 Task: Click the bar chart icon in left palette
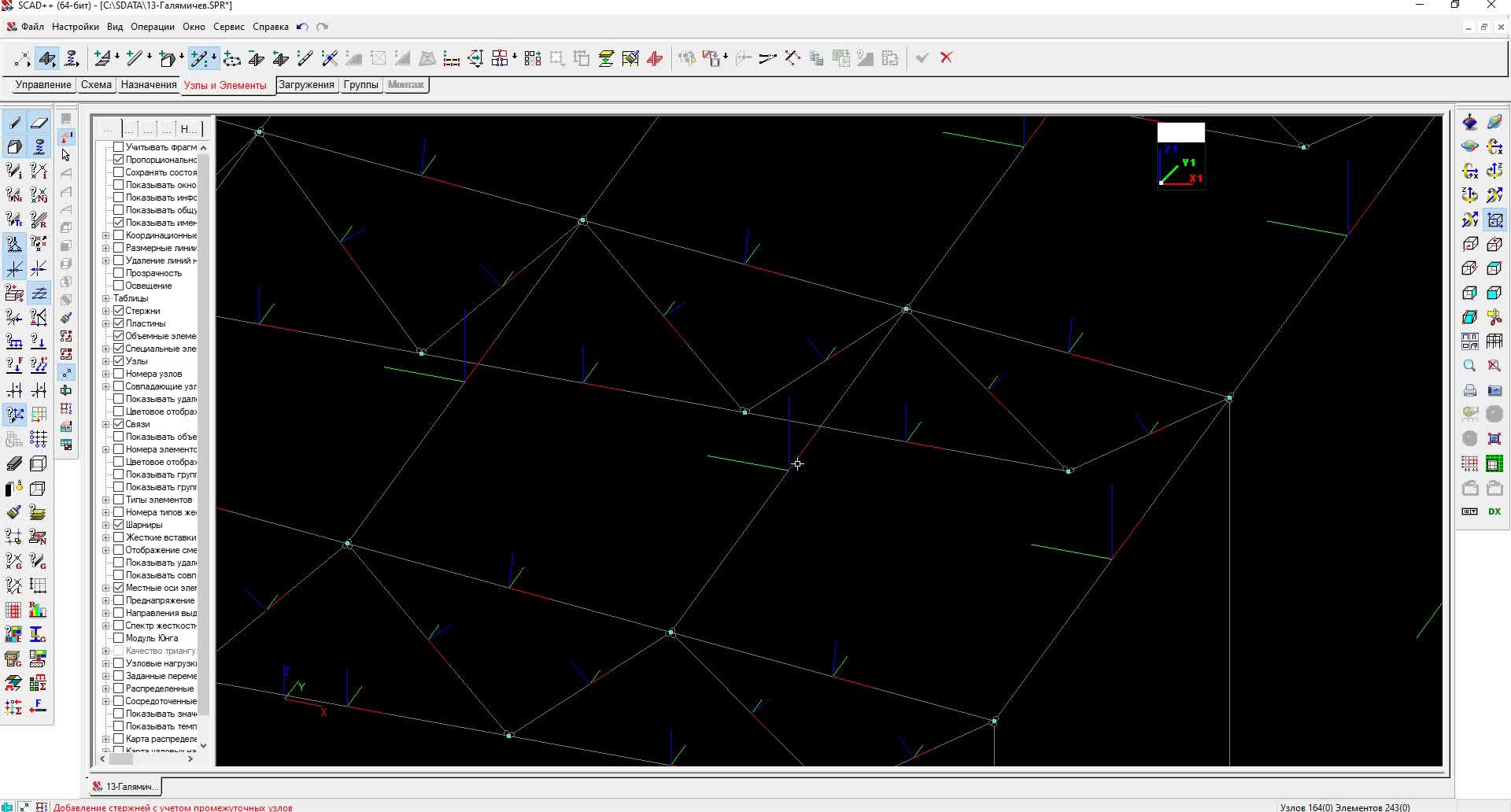click(x=39, y=610)
